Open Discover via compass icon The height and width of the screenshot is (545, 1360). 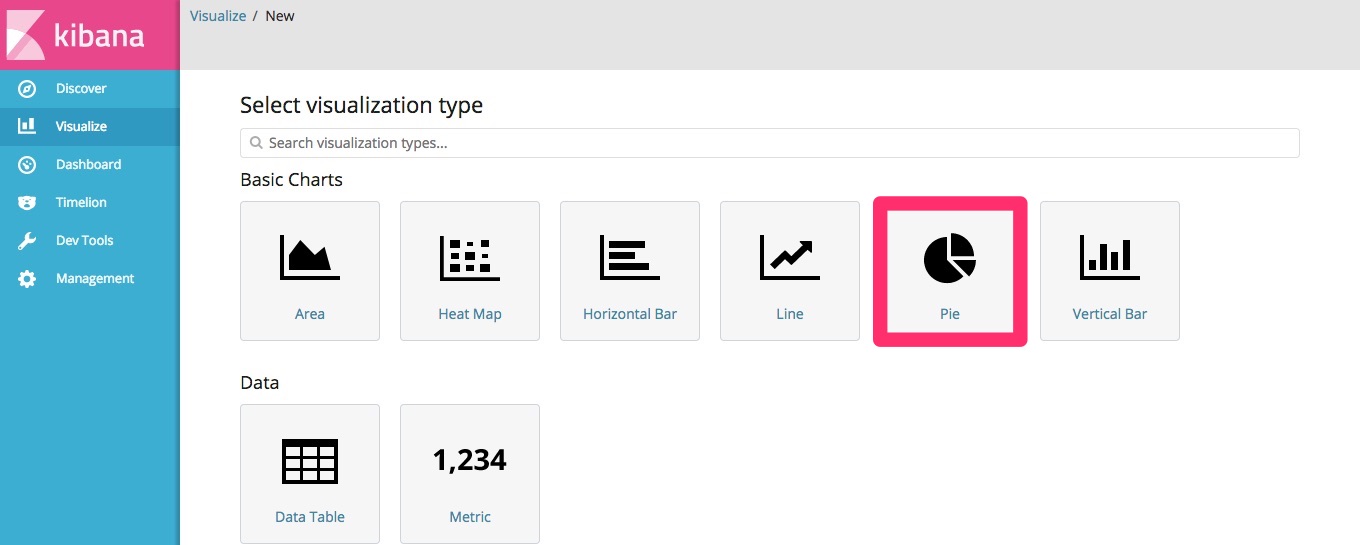click(27, 89)
